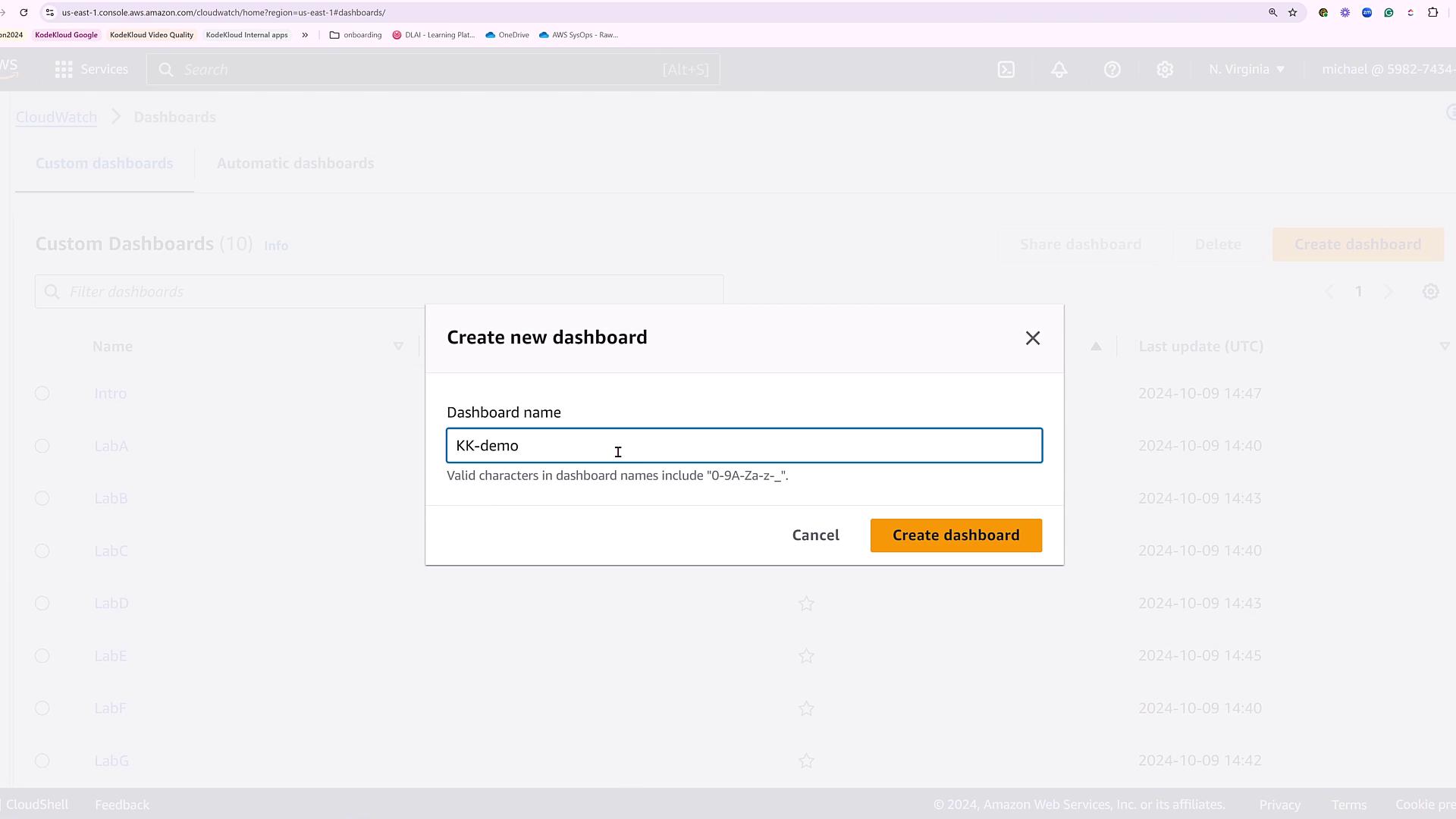
Task: Switch to the Custom dashboards tab
Action: [x=105, y=164]
